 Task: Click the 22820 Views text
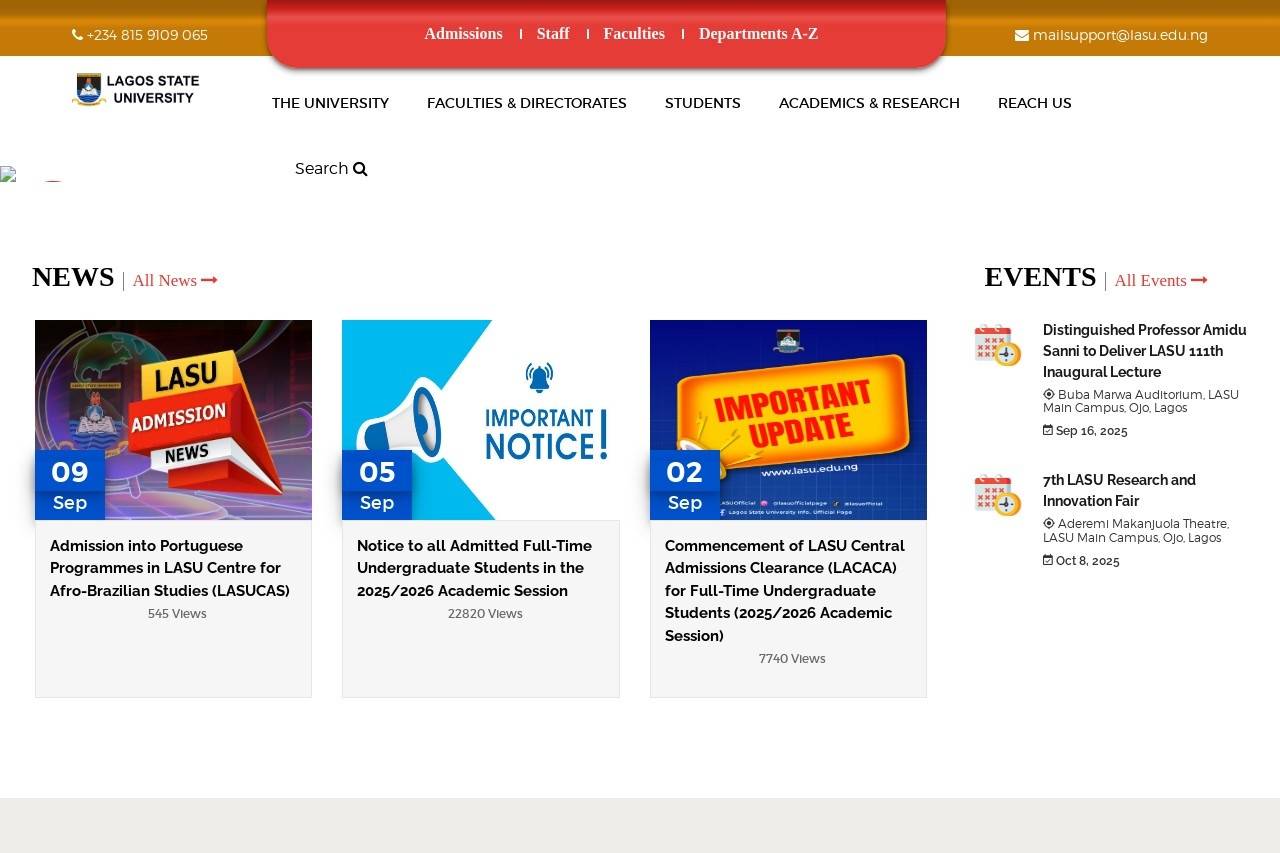pos(485,614)
